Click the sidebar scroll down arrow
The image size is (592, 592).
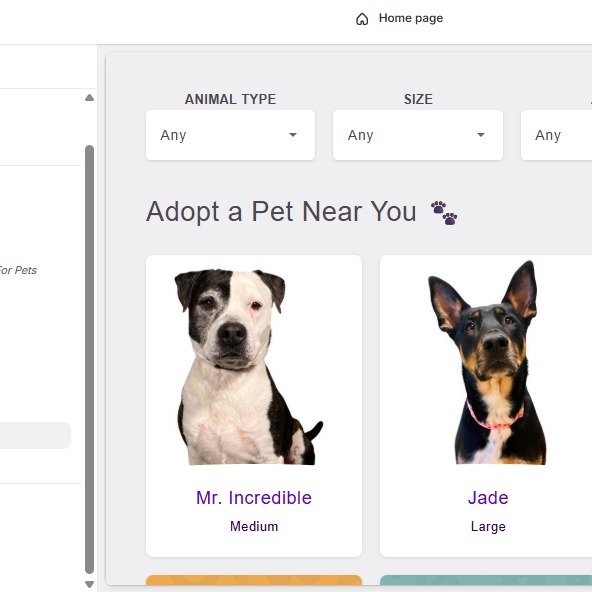tap(89, 584)
